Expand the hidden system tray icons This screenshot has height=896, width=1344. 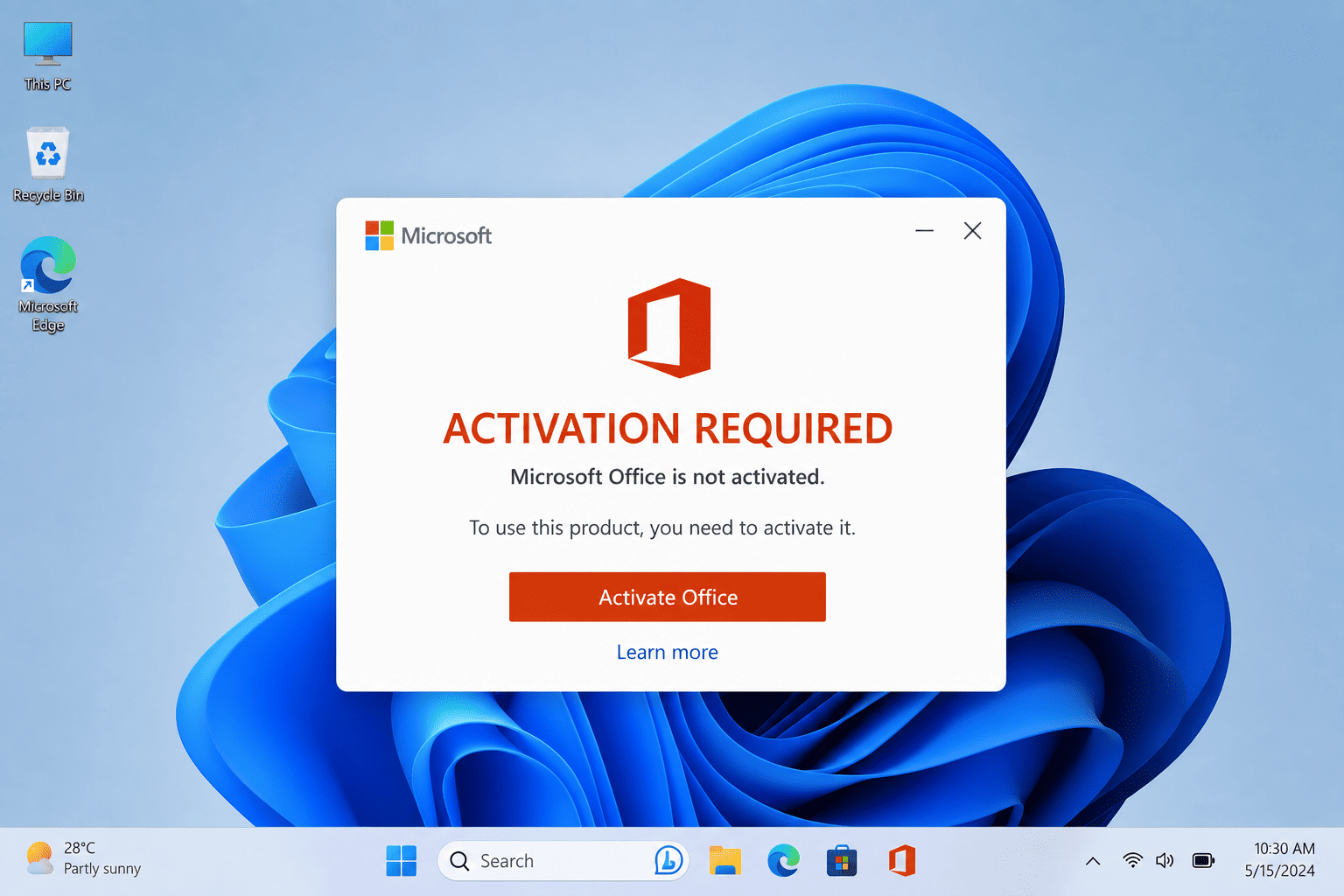coord(1093,861)
